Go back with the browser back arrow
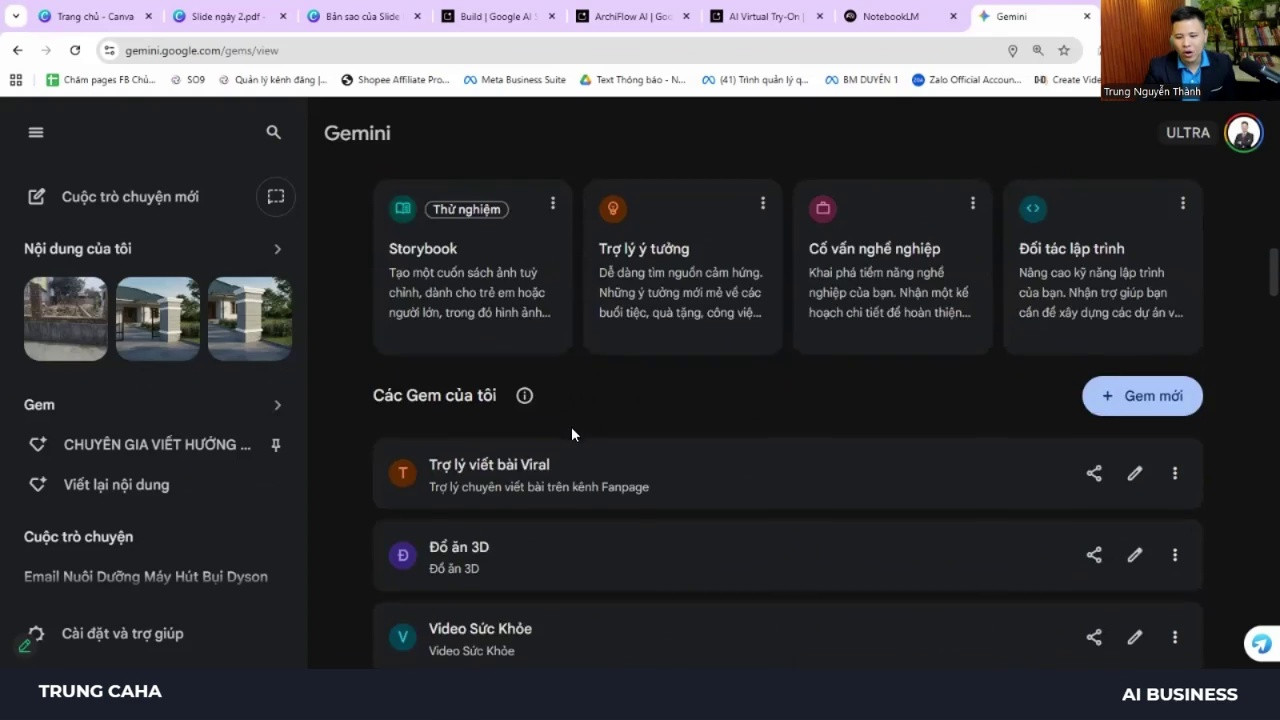The height and width of the screenshot is (720, 1280). point(18,50)
